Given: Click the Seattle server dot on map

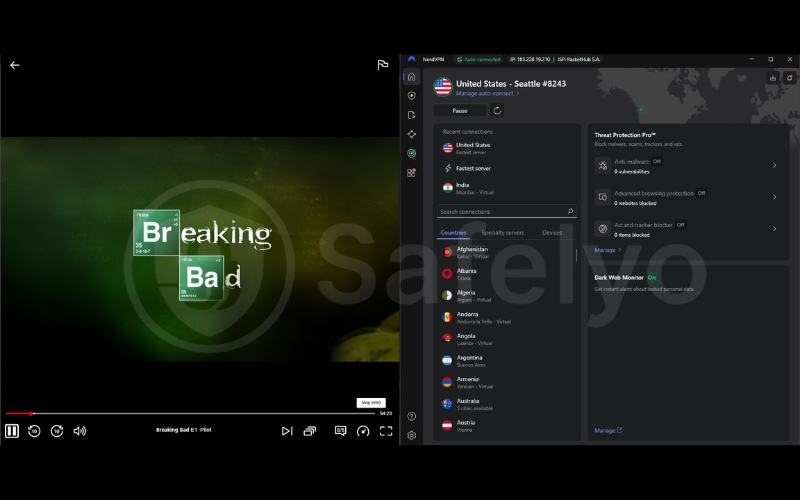Looking at the screenshot, I should click(640, 109).
